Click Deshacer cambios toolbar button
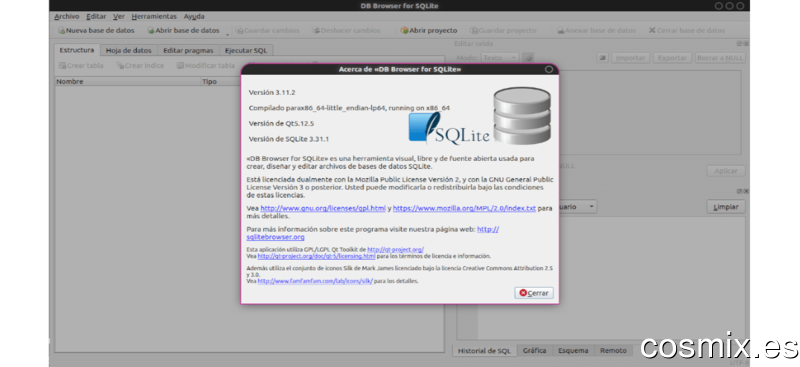Viewport: 800px width, 367px height. [x=346, y=31]
